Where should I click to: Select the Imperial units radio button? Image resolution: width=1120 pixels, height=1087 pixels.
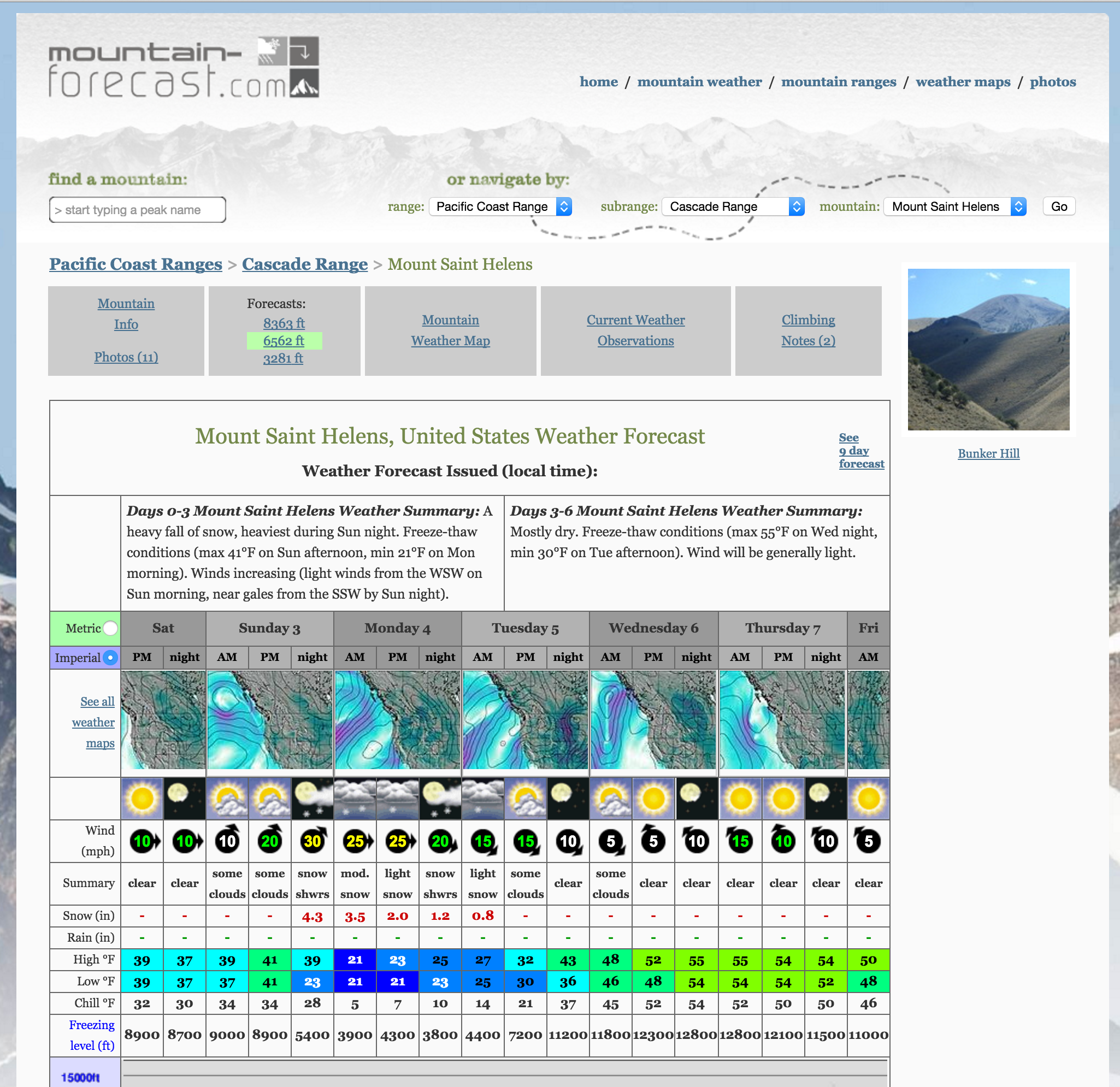[x=111, y=658]
